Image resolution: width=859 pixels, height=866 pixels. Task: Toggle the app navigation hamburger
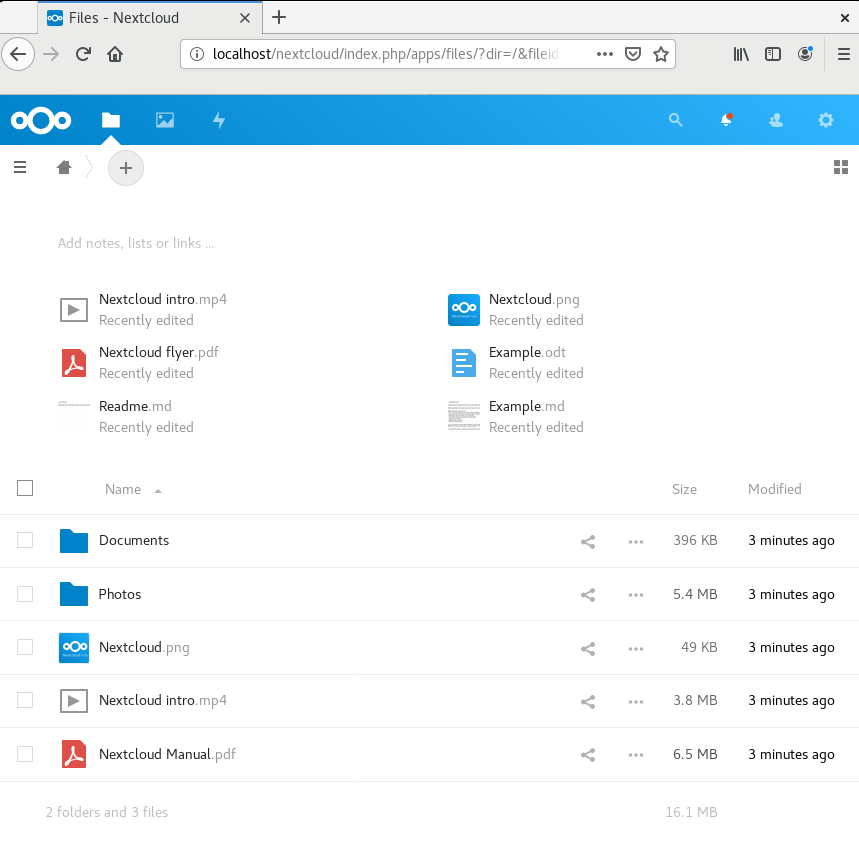coord(20,167)
